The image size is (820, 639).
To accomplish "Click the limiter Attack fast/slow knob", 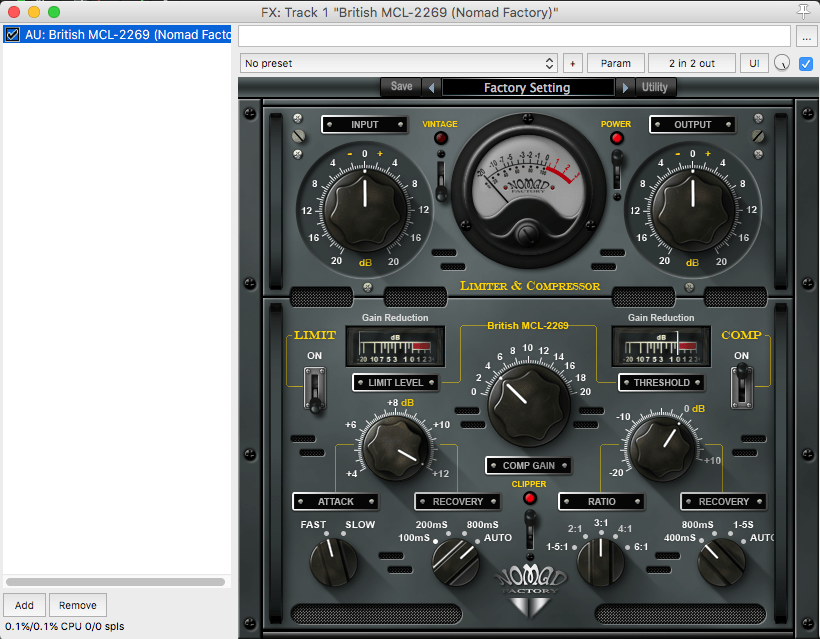I will point(334,562).
